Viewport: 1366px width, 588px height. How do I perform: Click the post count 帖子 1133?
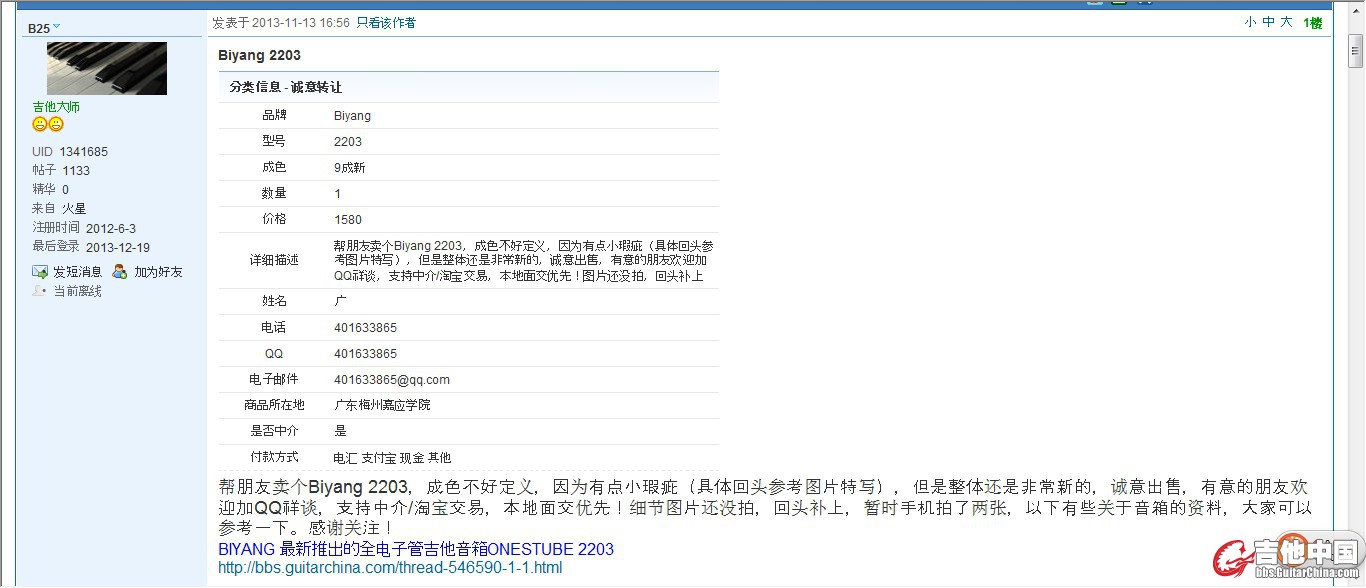(61, 171)
